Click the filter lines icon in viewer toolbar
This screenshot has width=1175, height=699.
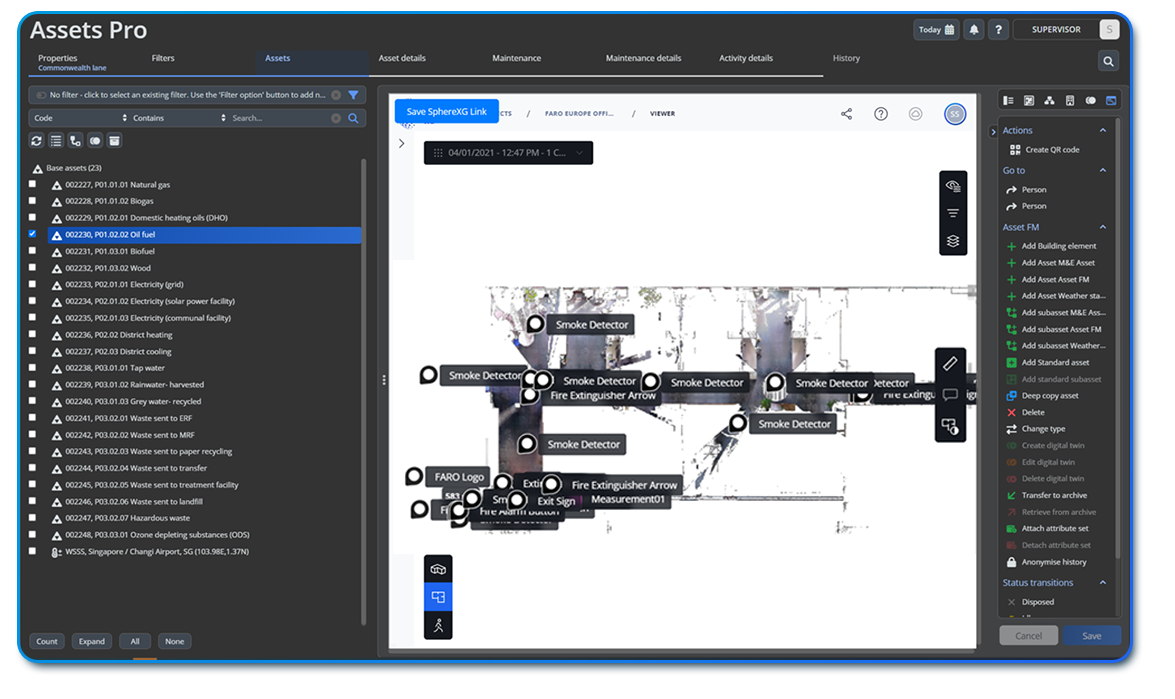coord(953,214)
